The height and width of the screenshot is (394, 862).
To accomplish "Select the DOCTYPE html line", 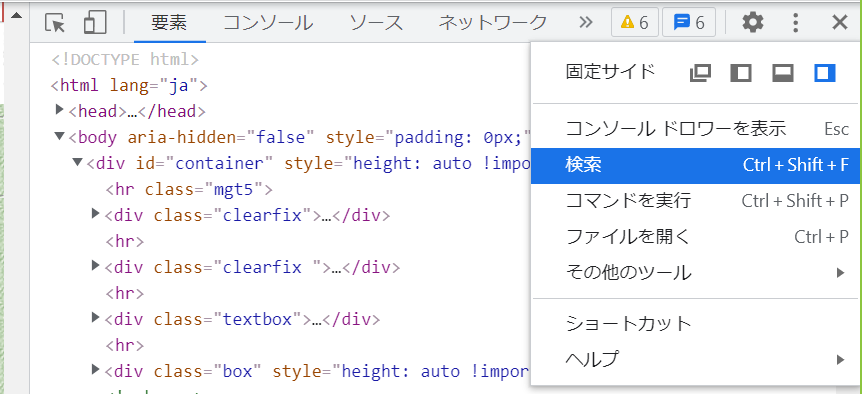I will 125,59.
